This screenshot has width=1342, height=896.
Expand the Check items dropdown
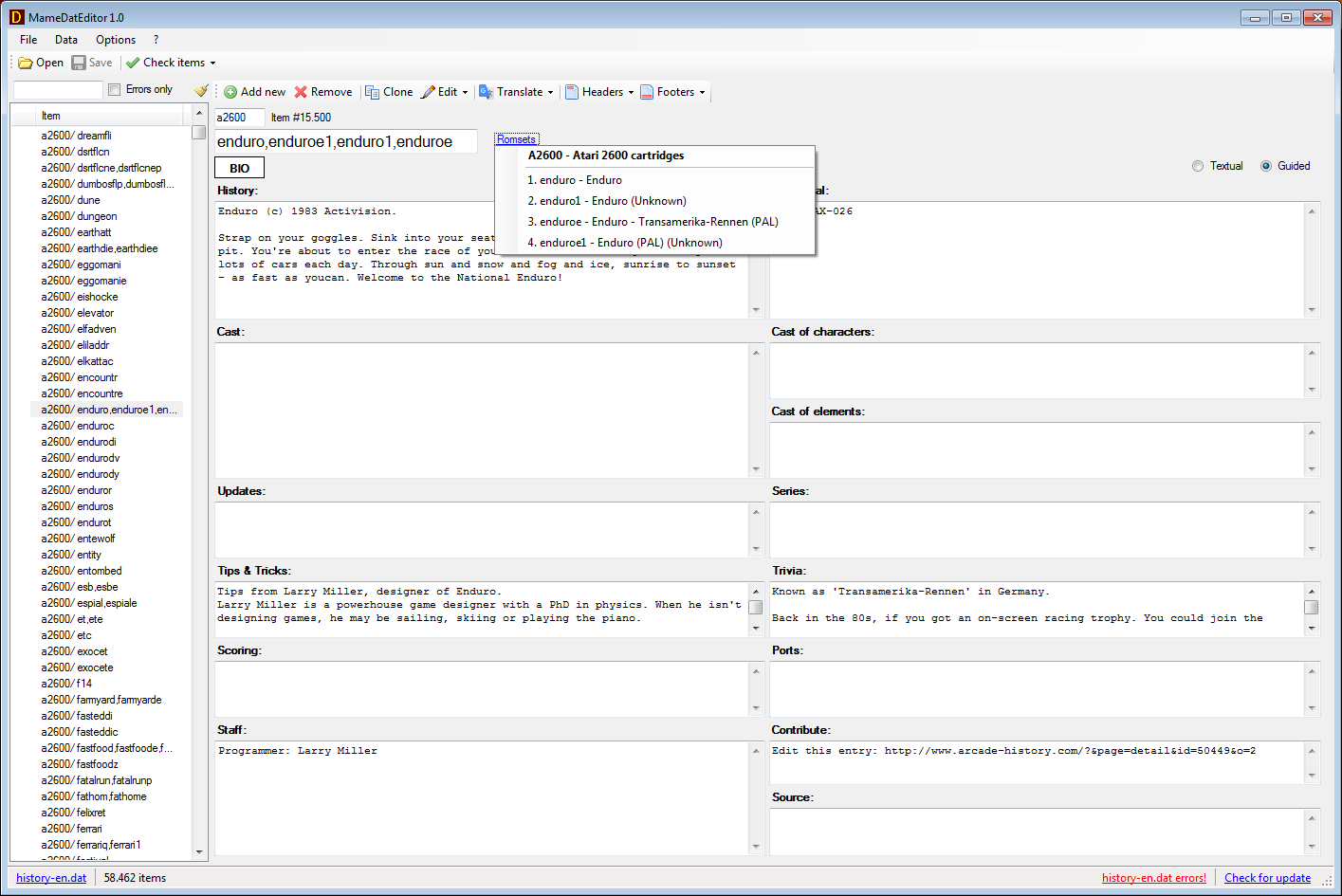pyautogui.click(x=212, y=64)
